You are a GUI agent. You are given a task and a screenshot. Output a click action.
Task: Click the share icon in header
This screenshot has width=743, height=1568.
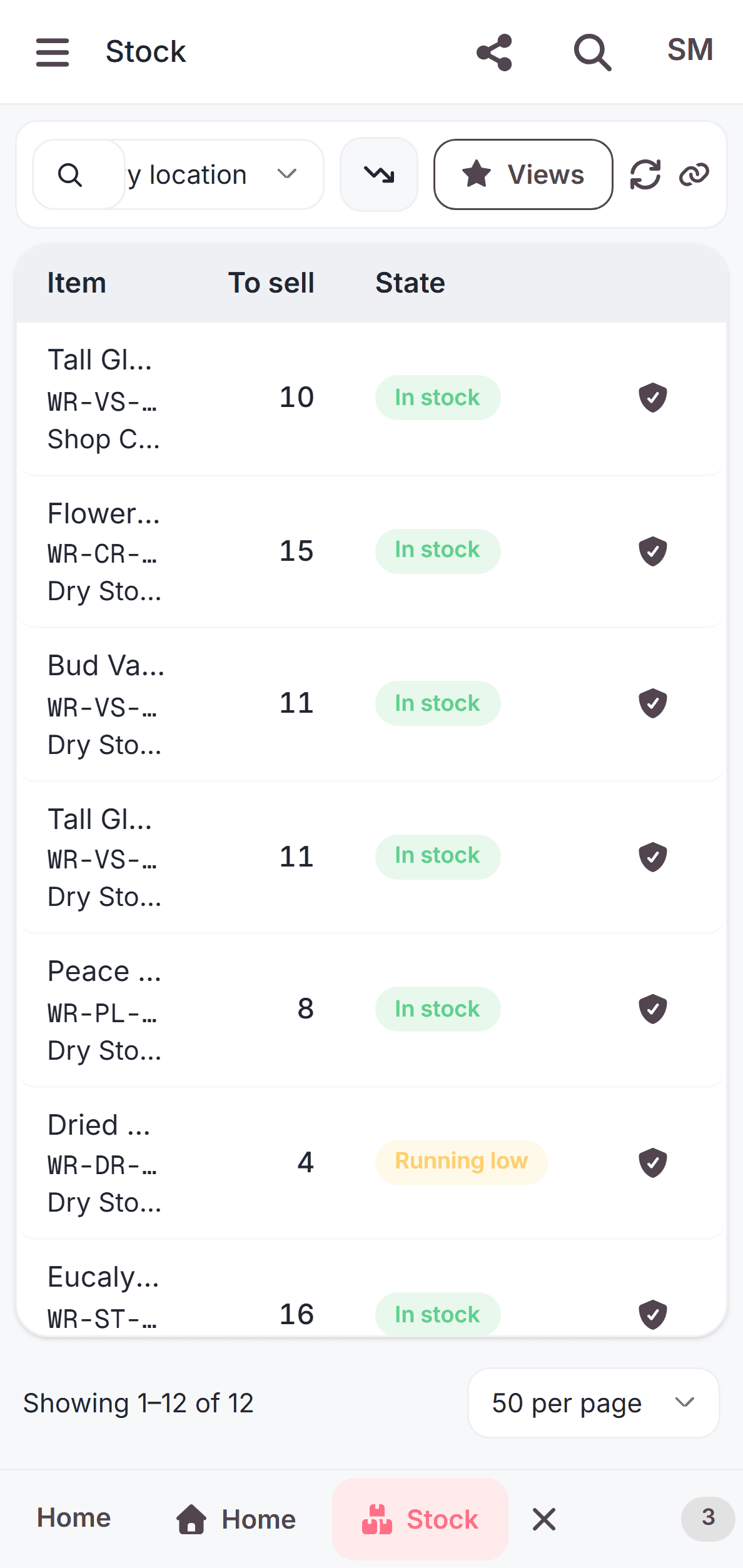[494, 52]
